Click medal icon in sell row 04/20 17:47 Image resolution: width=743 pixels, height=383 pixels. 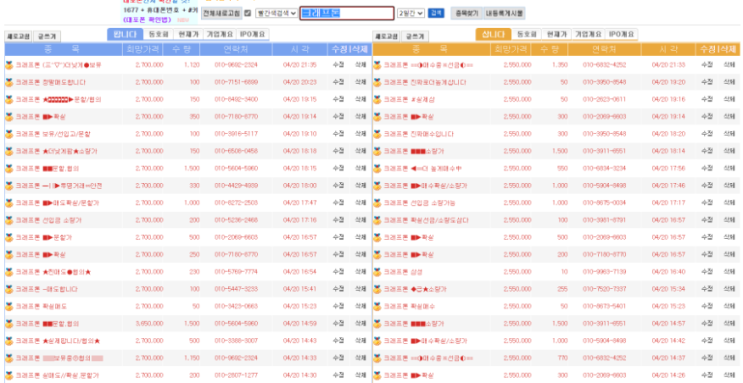pyautogui.click(x=9, y=203)
